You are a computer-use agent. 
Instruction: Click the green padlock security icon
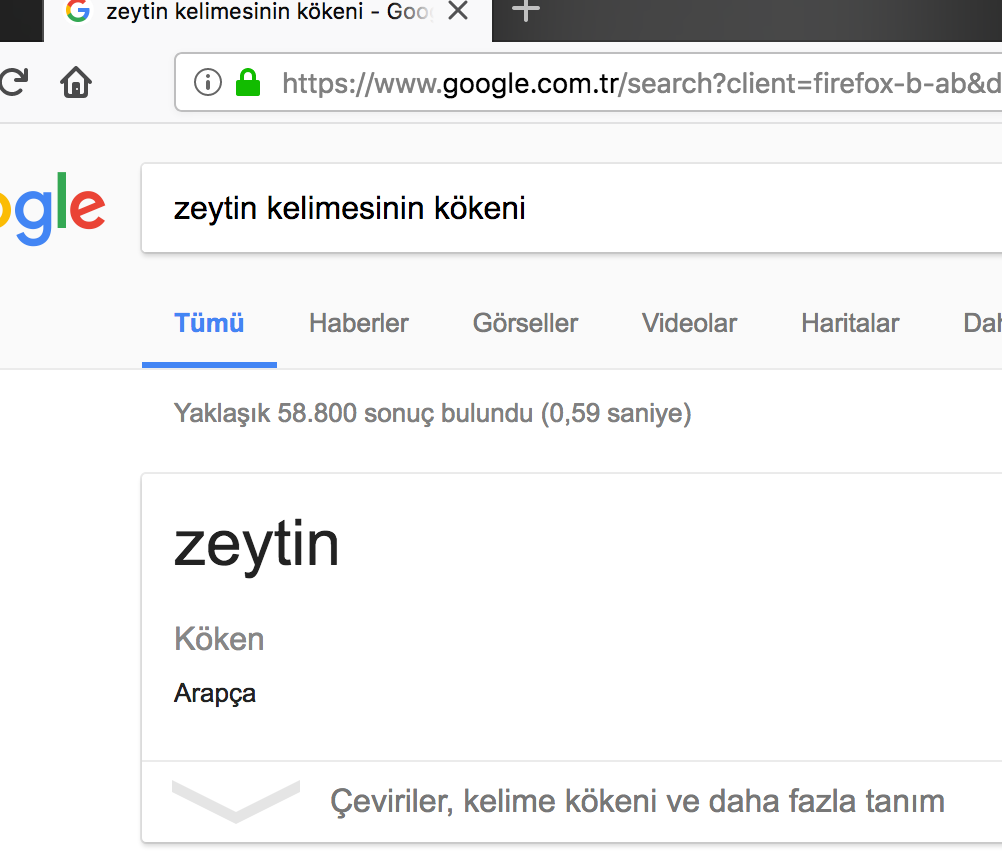(248, 82)
